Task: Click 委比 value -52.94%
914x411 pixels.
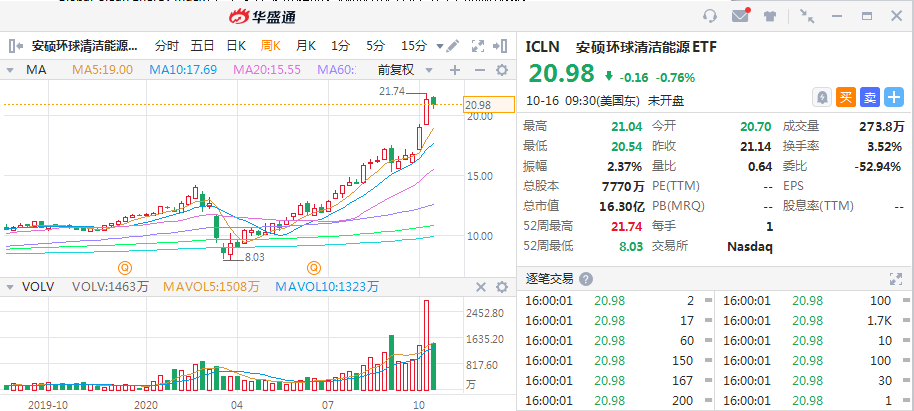Action: (877, 167)
